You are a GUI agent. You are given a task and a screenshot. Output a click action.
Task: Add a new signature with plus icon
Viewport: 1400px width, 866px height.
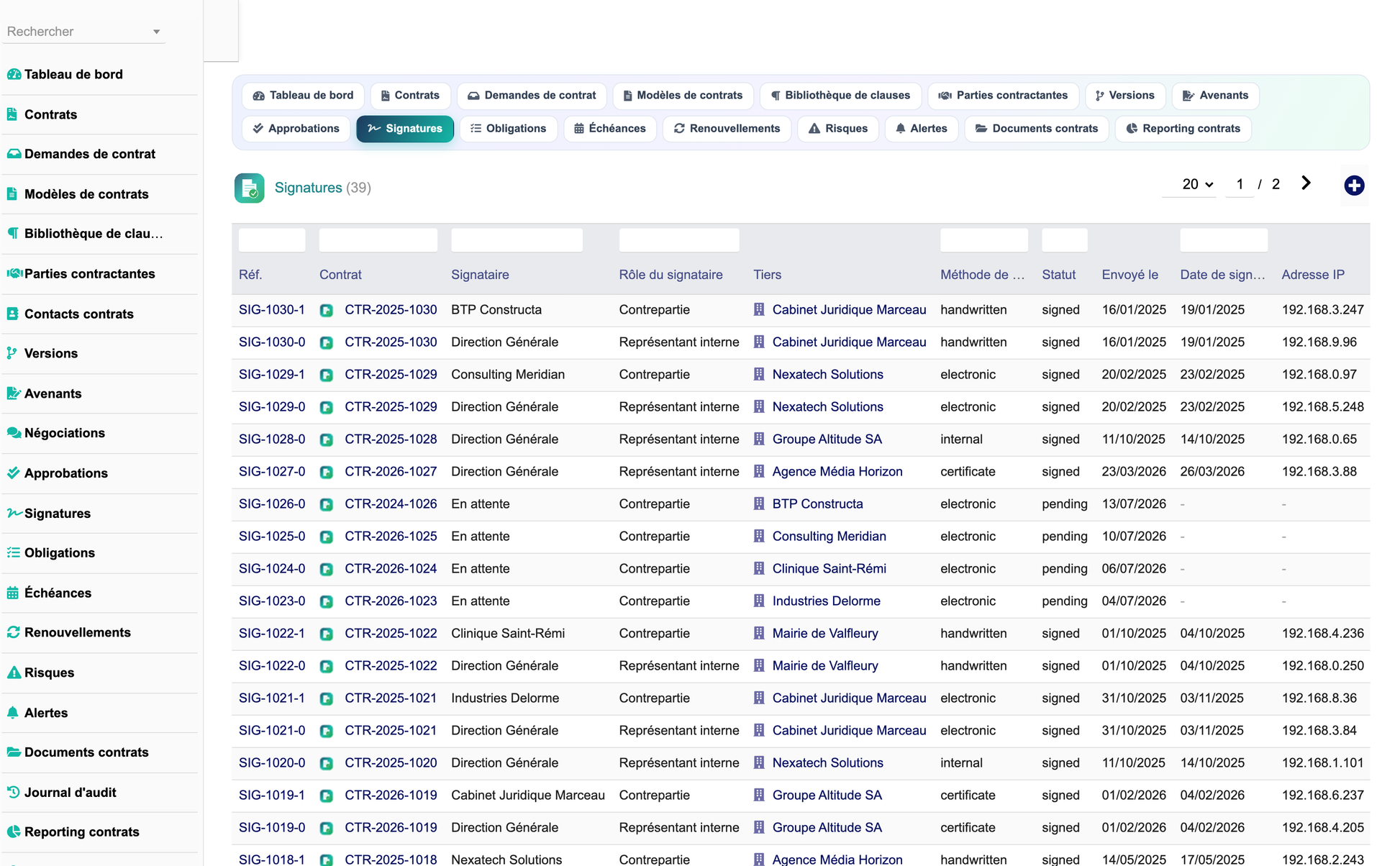[1354, 186]
